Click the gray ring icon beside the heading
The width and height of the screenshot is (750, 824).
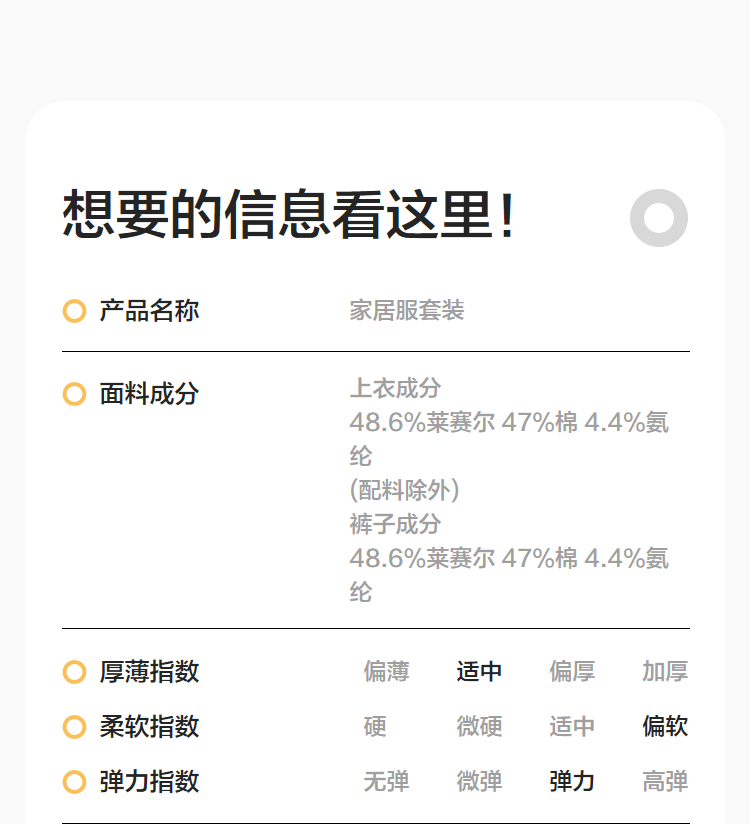point(659,218)
